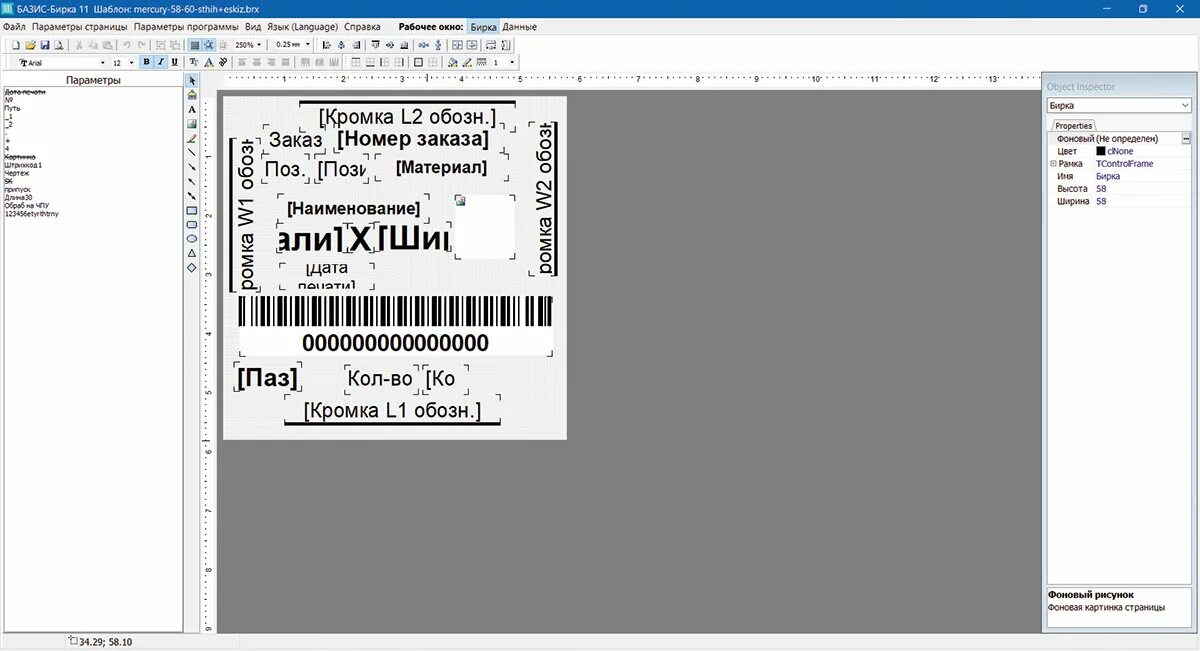Click ellipsis button for Фоновый property
Image resolution: width=1200 pixels, height=651 pixels.
coord(1186,139)
